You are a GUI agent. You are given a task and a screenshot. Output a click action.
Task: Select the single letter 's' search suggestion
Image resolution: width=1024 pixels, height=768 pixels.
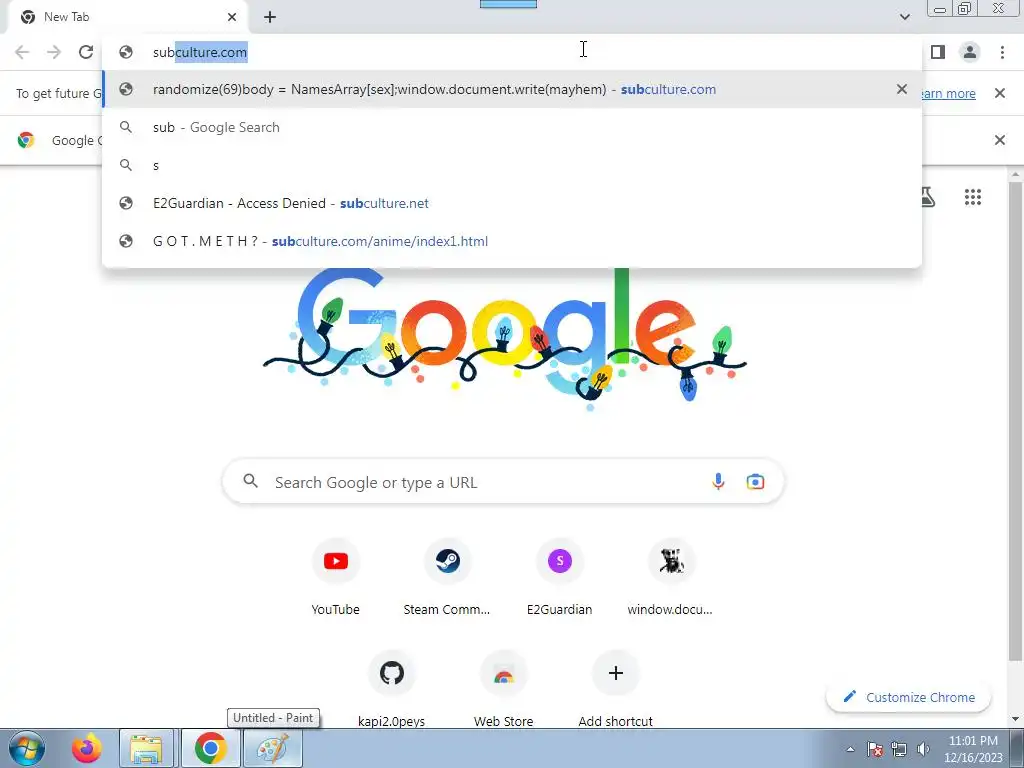pyautogui.click(x=512, y=165)
